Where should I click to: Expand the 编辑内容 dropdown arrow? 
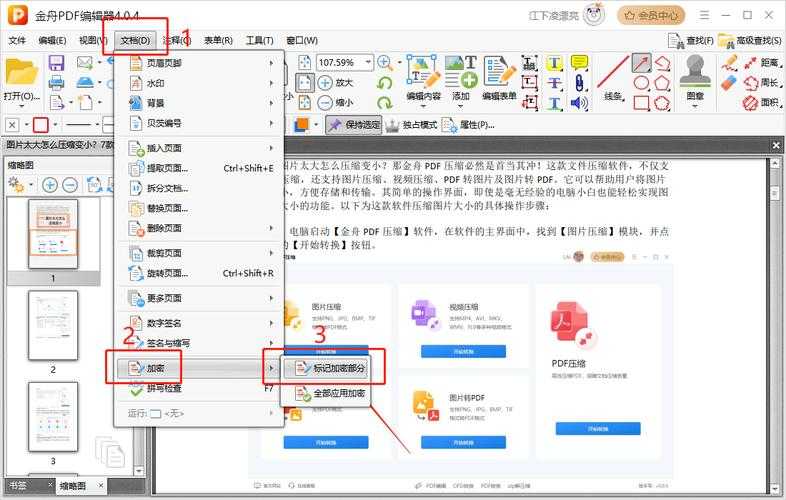(x=423, y=106)
